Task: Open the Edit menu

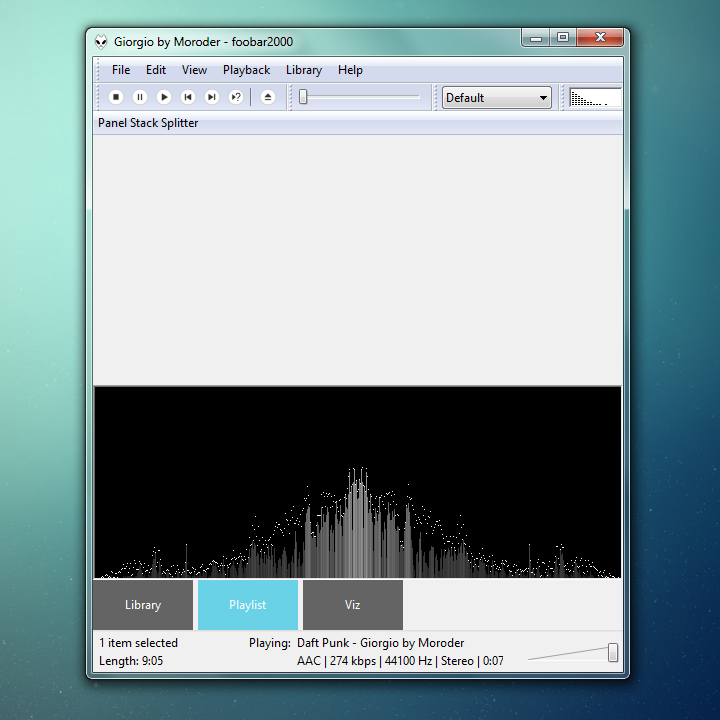Action: [156, 70]
